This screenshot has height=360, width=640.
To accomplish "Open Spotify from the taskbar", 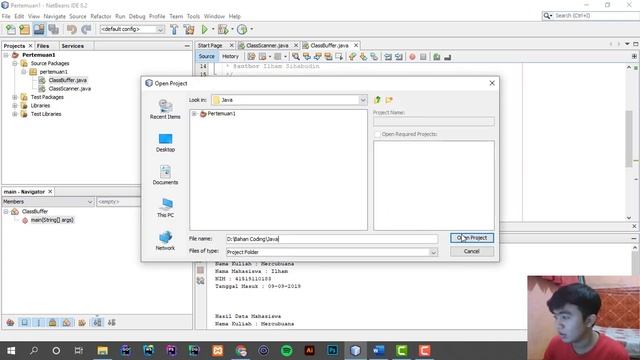I will 287,351.
